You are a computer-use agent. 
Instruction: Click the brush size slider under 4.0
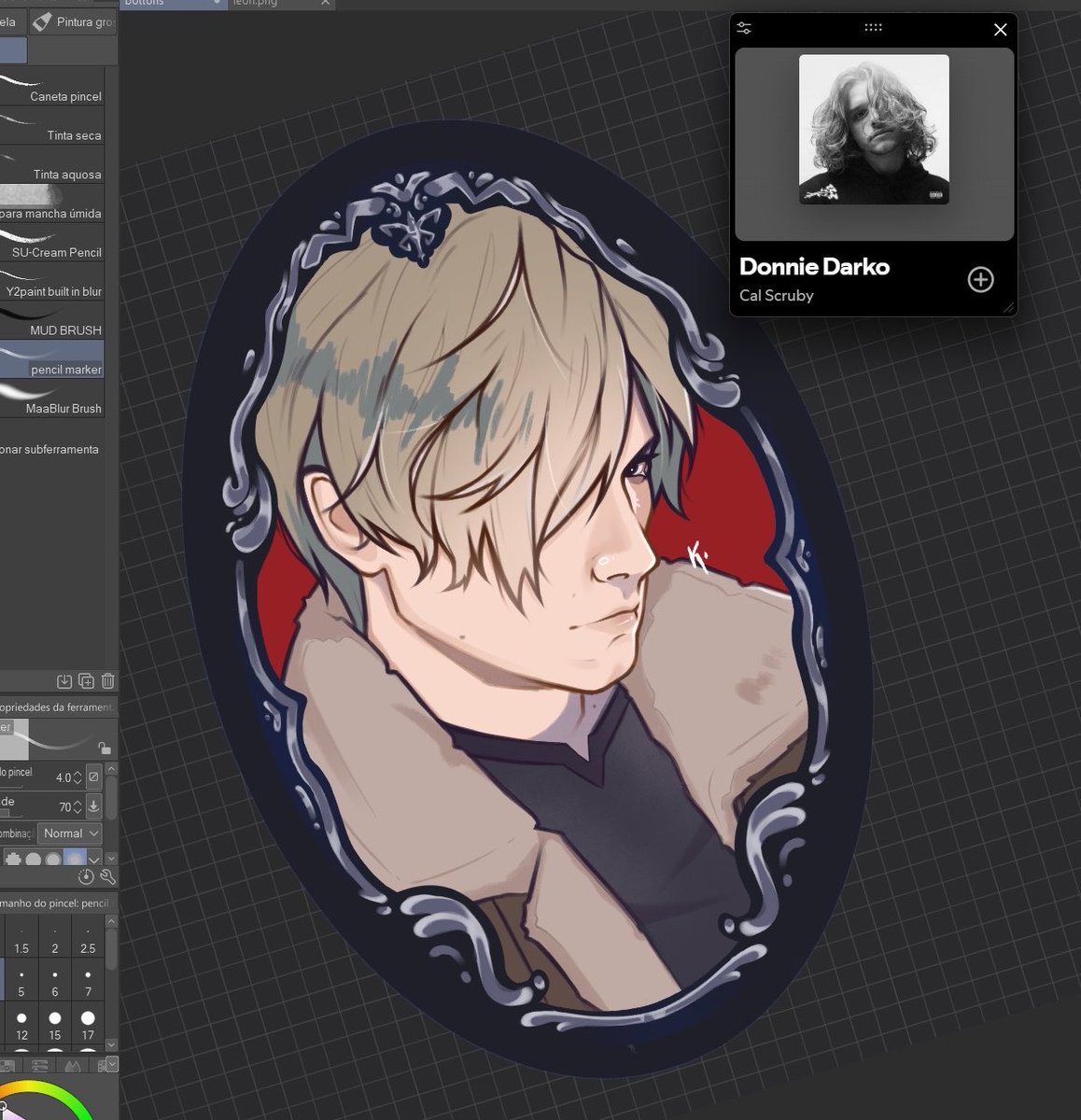pos(11,786)
